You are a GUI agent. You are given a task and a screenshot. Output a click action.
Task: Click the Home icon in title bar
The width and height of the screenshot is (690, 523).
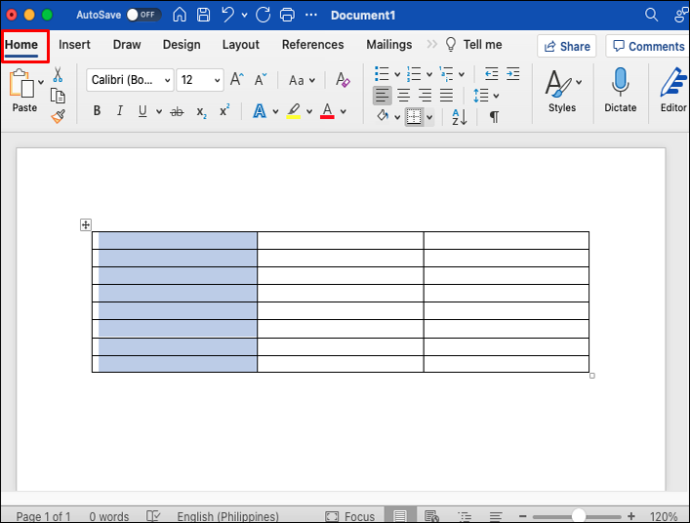(x=179, y=15)
